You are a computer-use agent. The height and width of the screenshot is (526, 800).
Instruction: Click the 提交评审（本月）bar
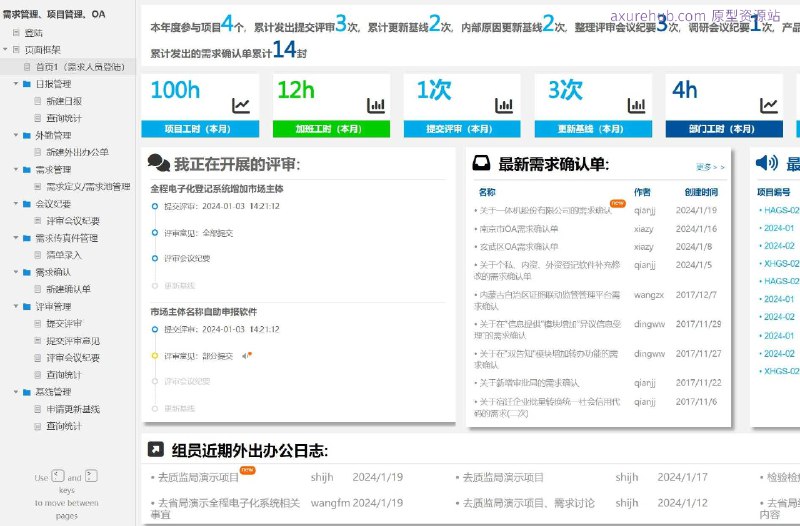[462, 129]
